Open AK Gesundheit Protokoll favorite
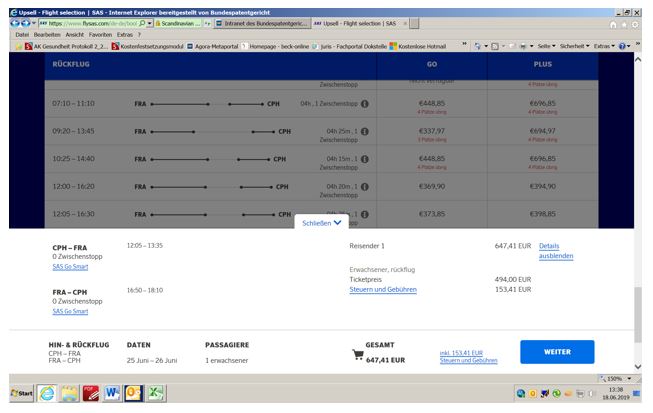Screen dimensions: 653x413 pos(66,46)
